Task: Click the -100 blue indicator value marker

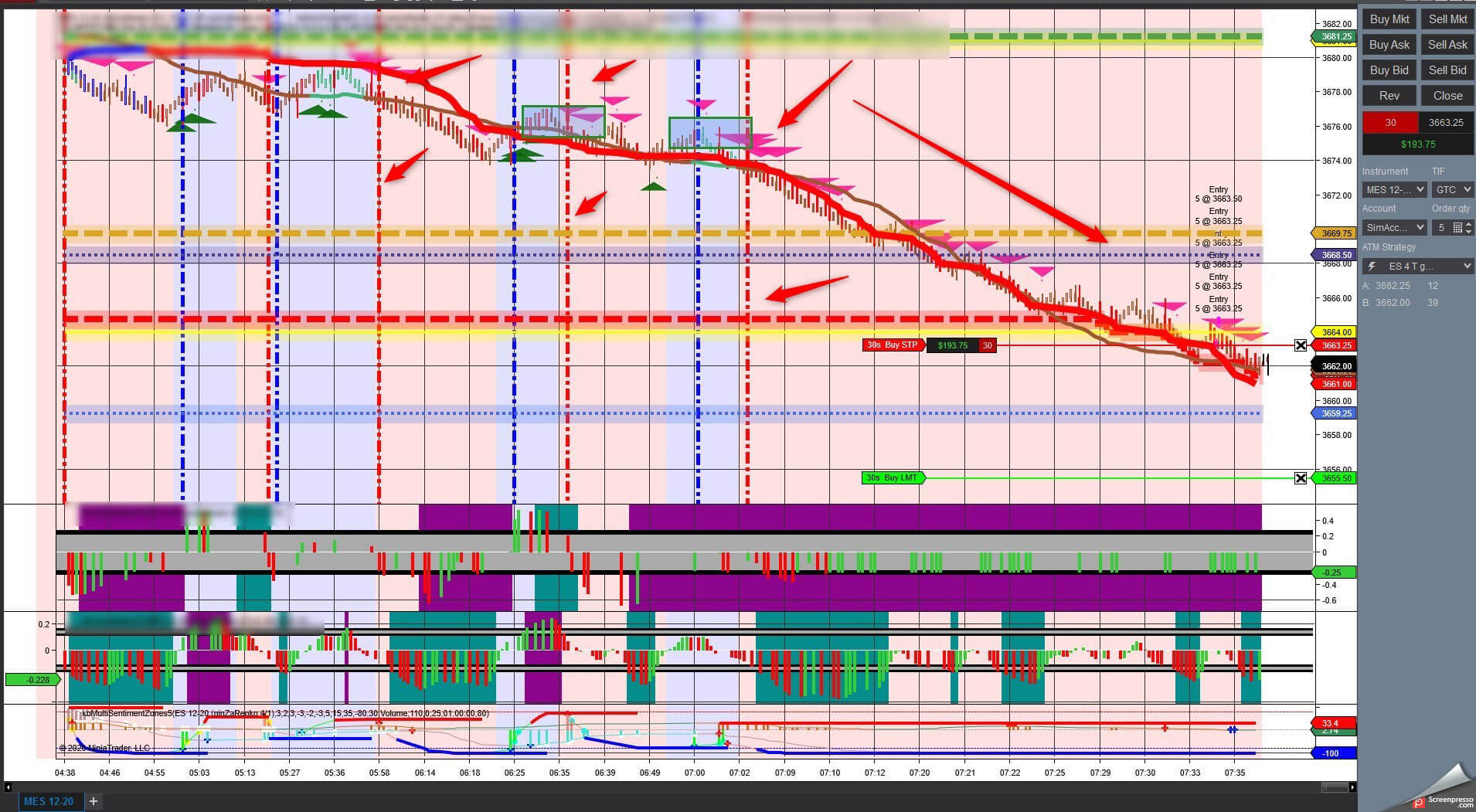Action: coord(1335,753)
